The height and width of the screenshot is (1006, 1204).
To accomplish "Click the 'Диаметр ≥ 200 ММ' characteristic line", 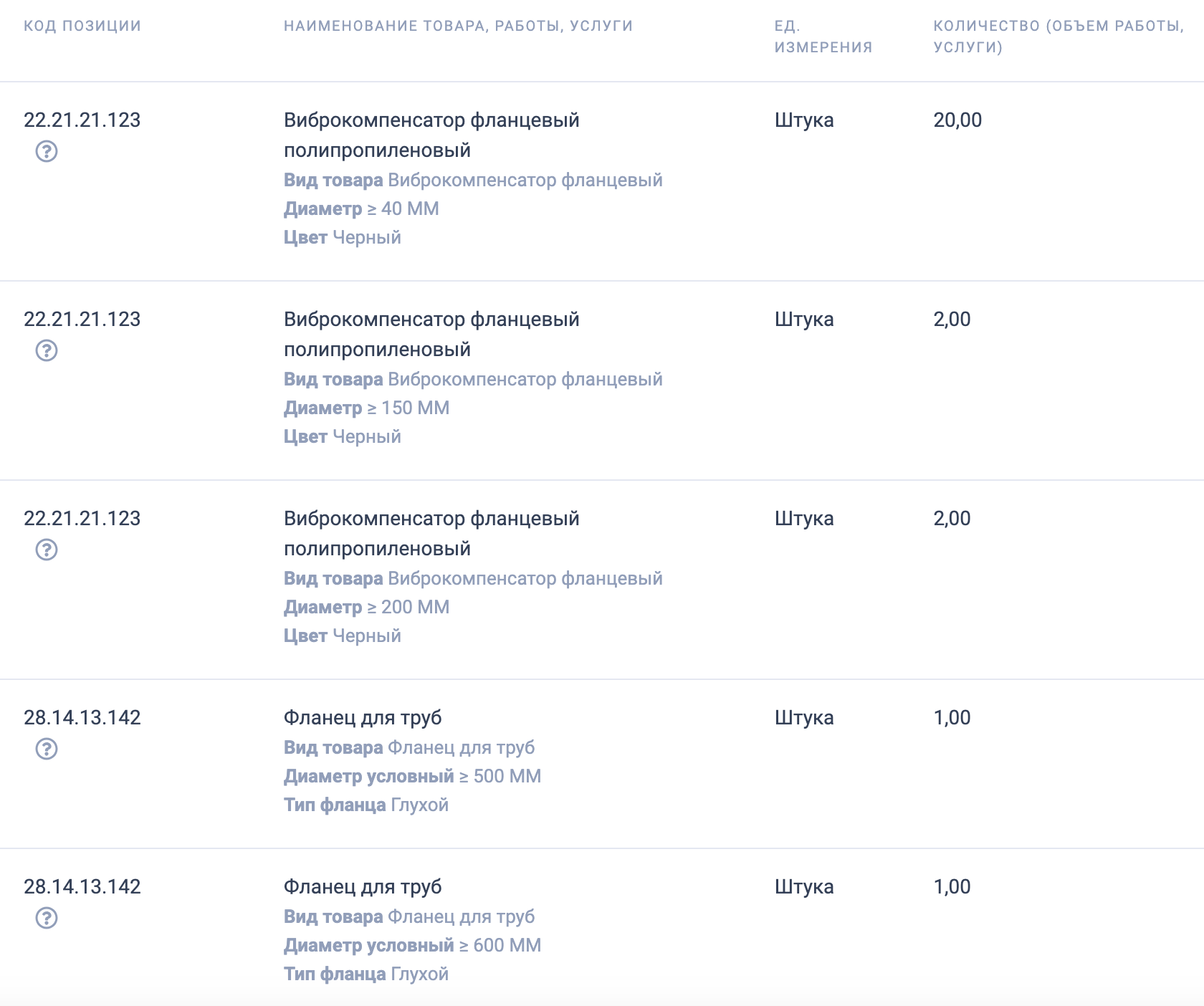I will [366, 607].
